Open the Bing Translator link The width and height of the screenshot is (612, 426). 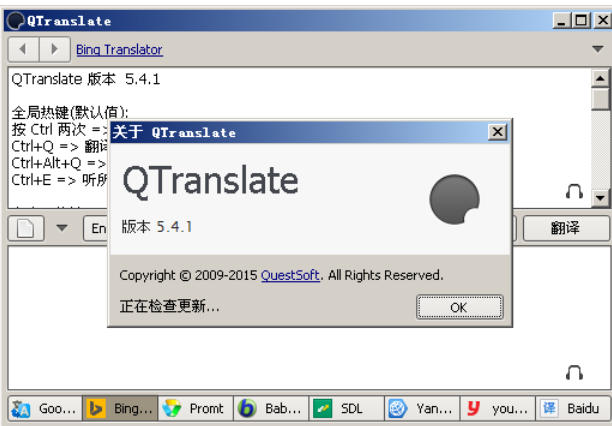[119, 50]
